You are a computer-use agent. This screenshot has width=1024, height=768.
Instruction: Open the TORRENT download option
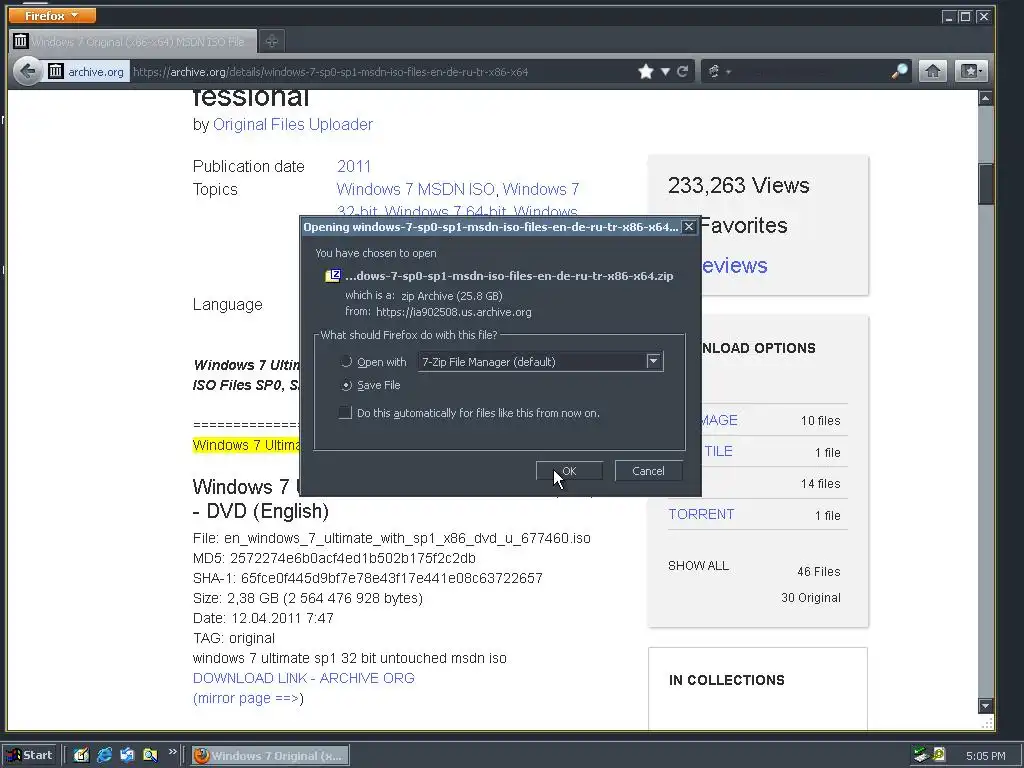point(701,514)
